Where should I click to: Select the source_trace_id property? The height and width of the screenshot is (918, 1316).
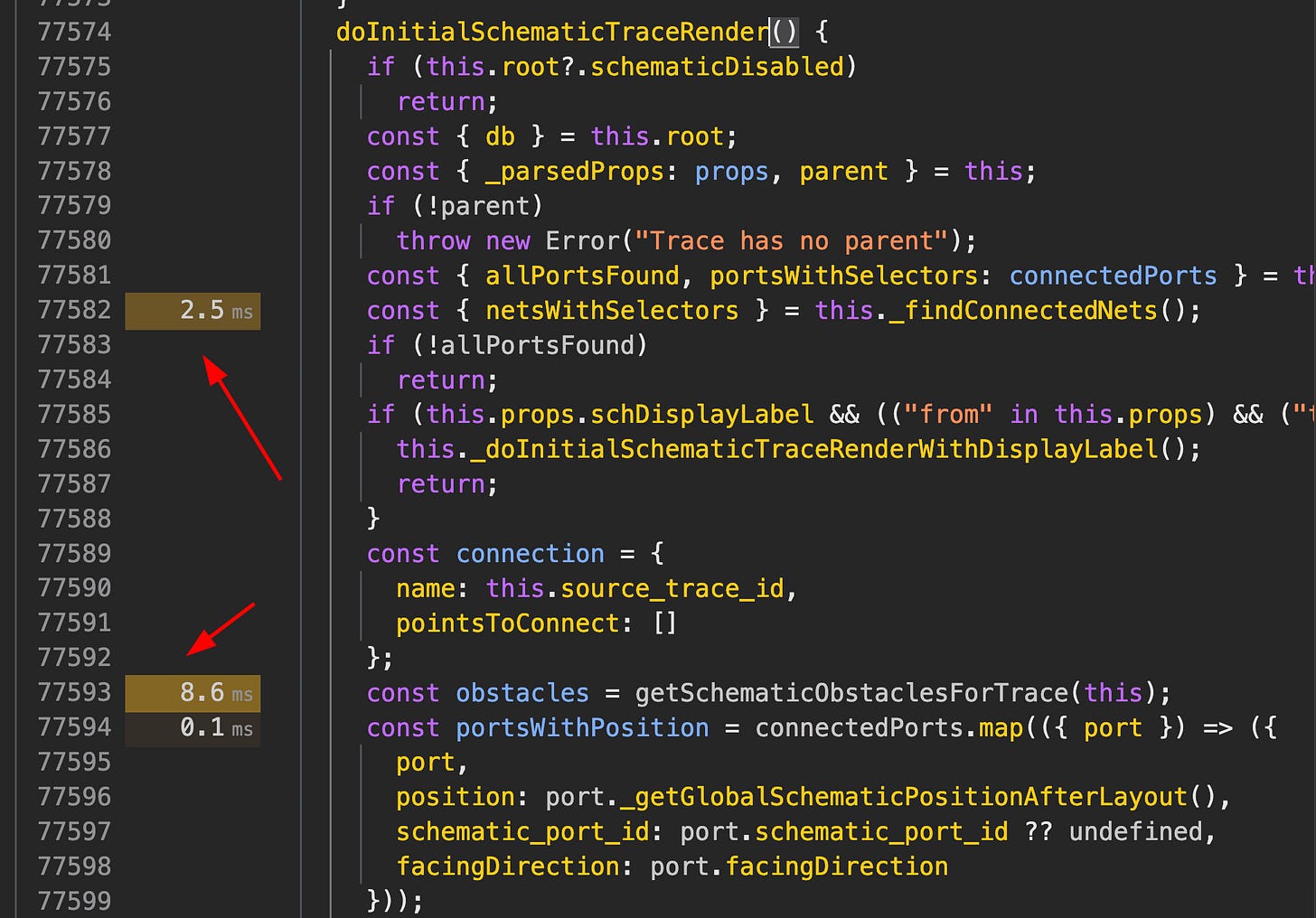coord(672,589)
